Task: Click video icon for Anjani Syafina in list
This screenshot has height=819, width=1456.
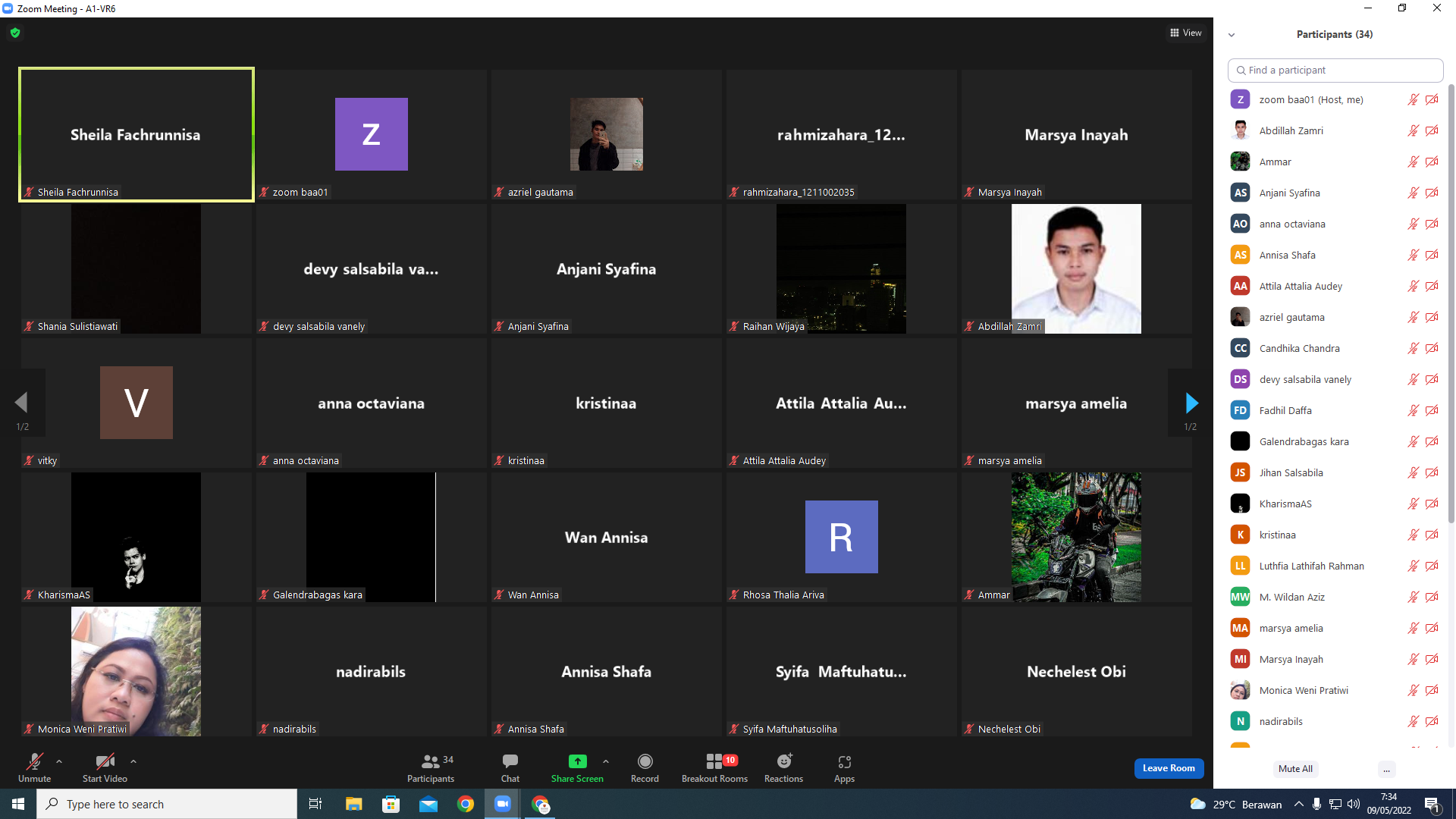Action: [x=1432, y=193]
